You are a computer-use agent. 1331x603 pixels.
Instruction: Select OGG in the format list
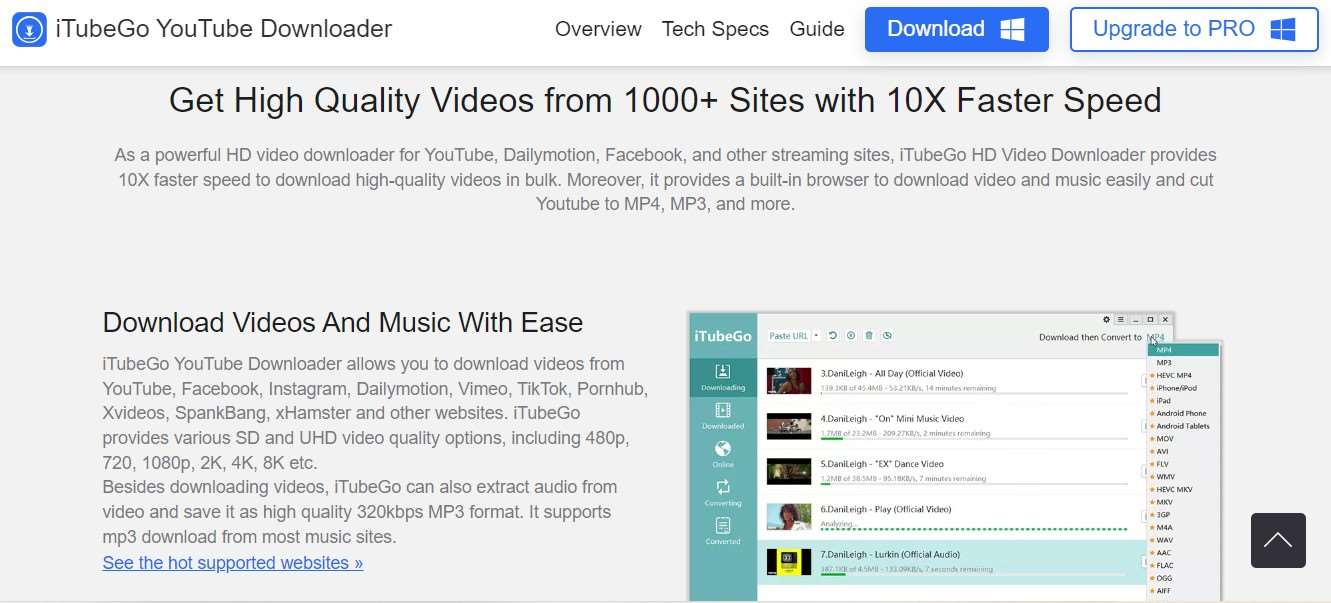pos(1164,578)
